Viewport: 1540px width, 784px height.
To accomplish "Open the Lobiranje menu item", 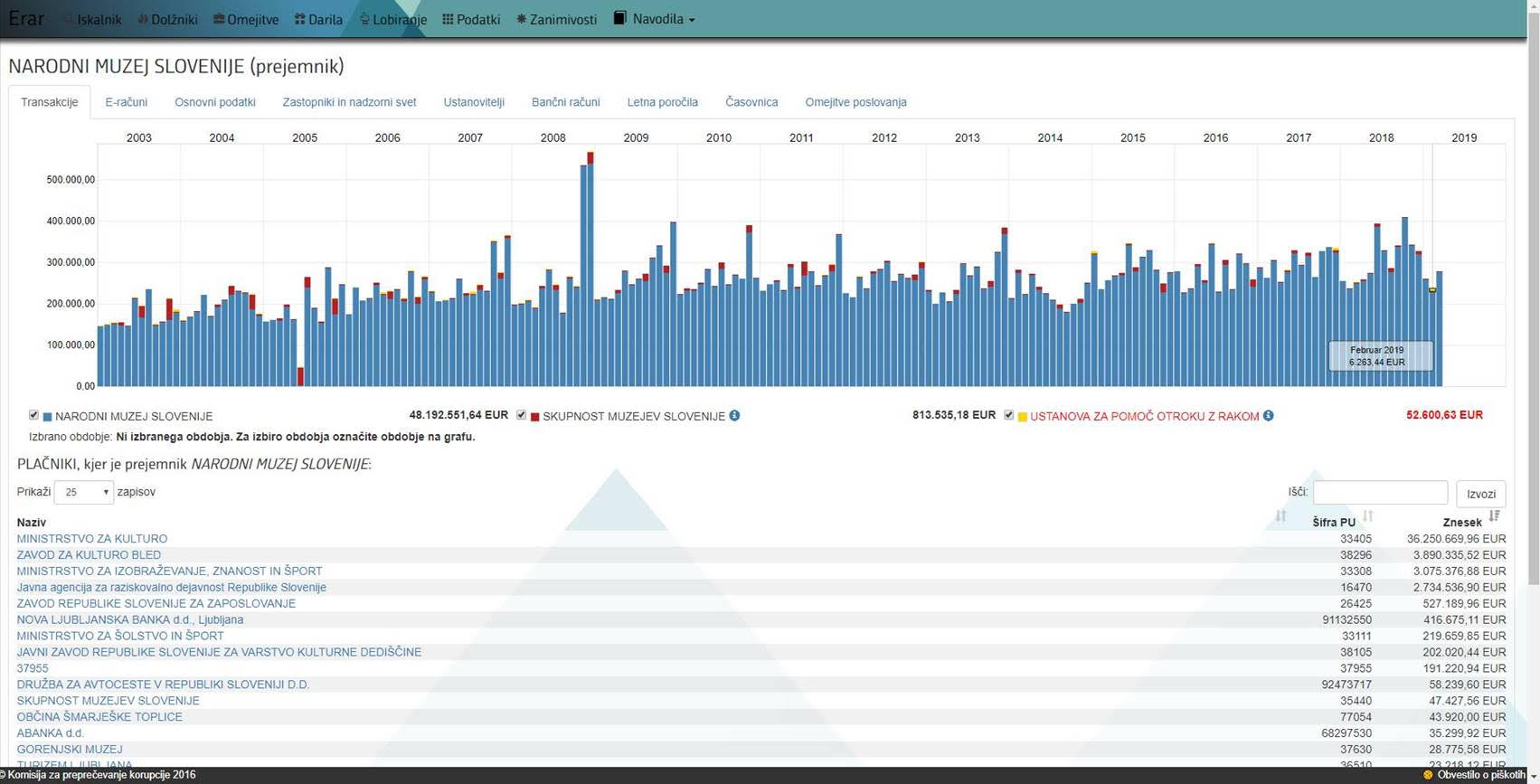I will tap(393, 19).
